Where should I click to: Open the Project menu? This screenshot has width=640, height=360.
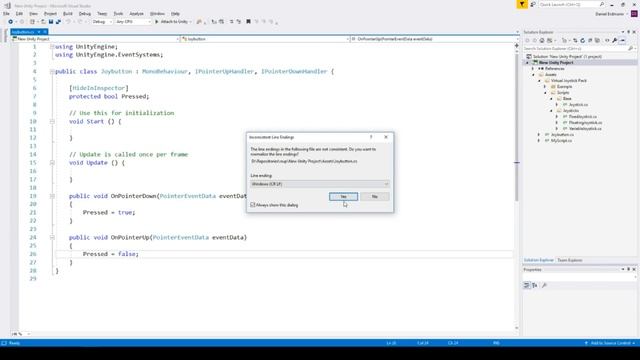pyautogui.click(x=50, y=13)
